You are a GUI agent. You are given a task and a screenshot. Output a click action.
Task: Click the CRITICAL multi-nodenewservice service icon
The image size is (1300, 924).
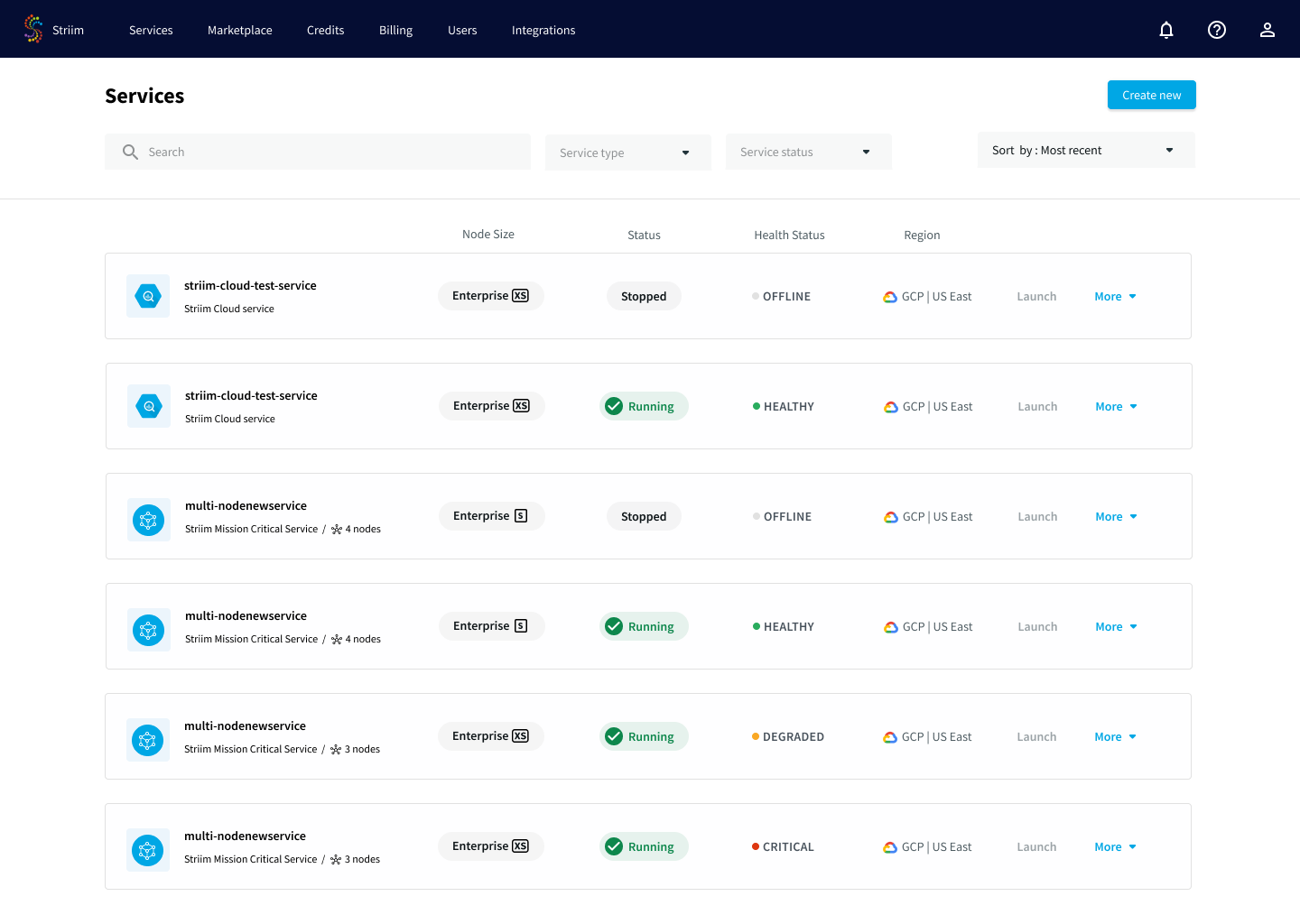click(148, 850)
